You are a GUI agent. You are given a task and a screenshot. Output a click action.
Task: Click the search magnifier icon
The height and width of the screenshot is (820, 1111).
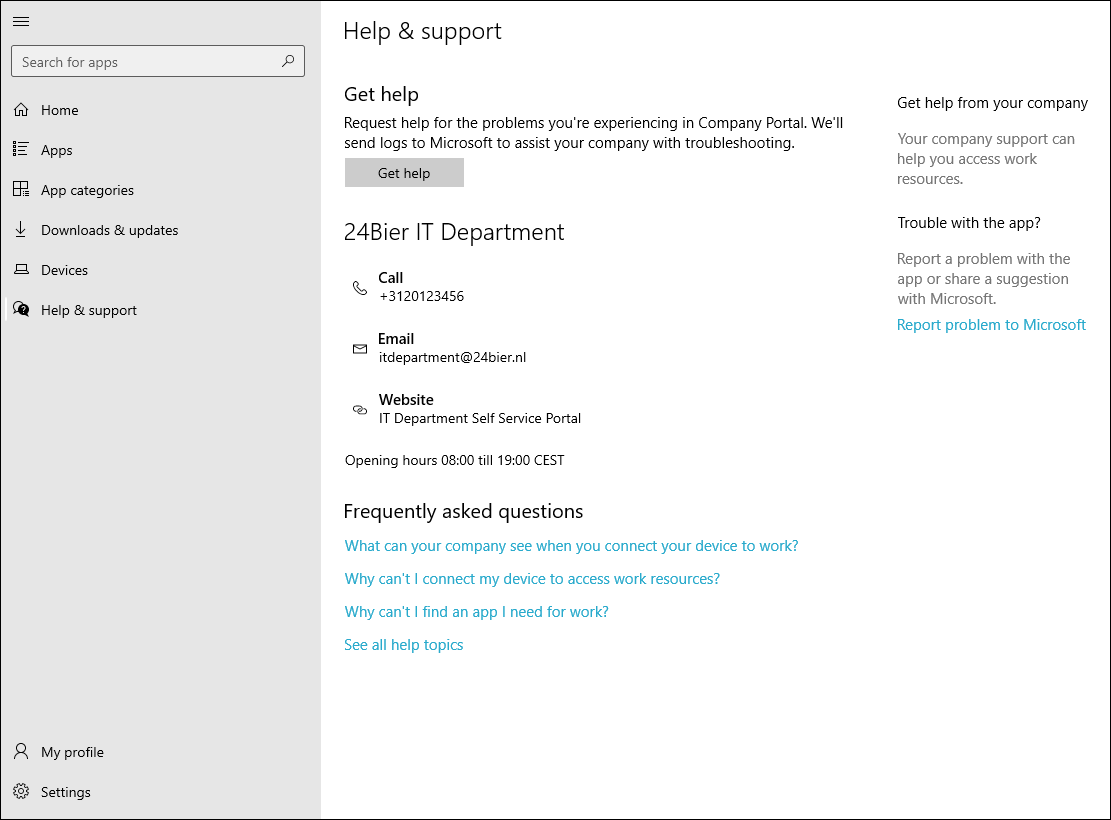(288, 61)
